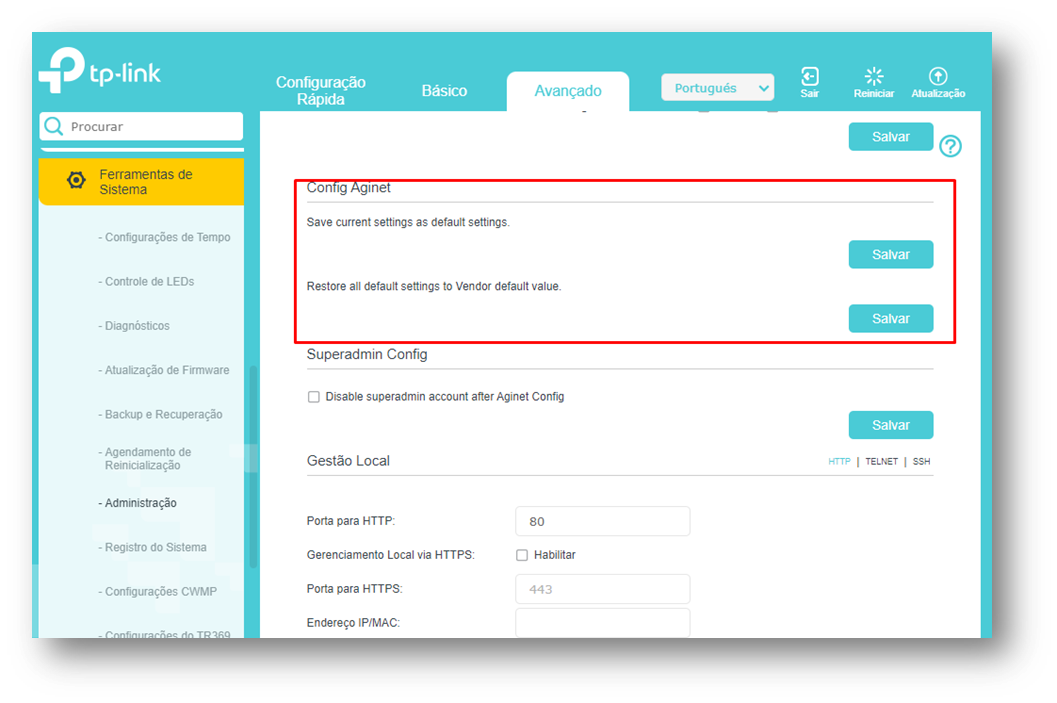Open the Português language dropdown

point(717,88)
